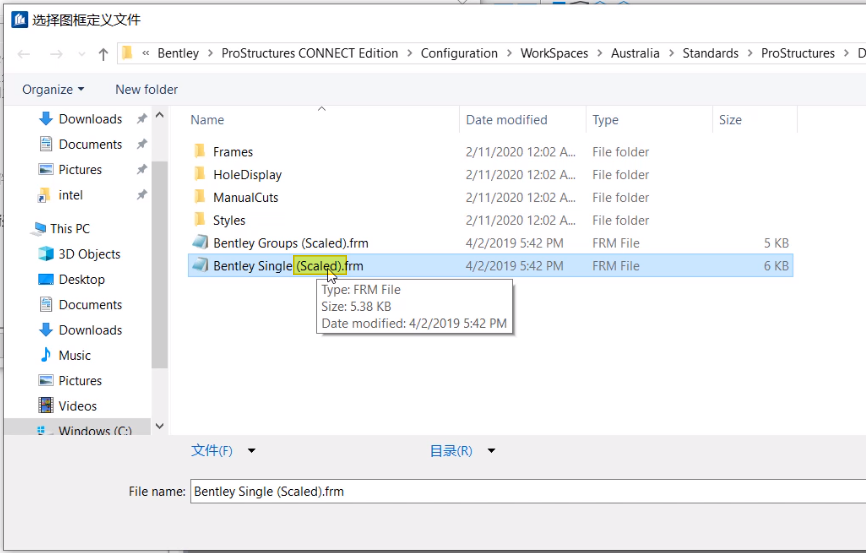The height and width of the screenshot is (553, 866).
Task: Open 3D Objects in sidebar
Action: [x=89, y=254]
